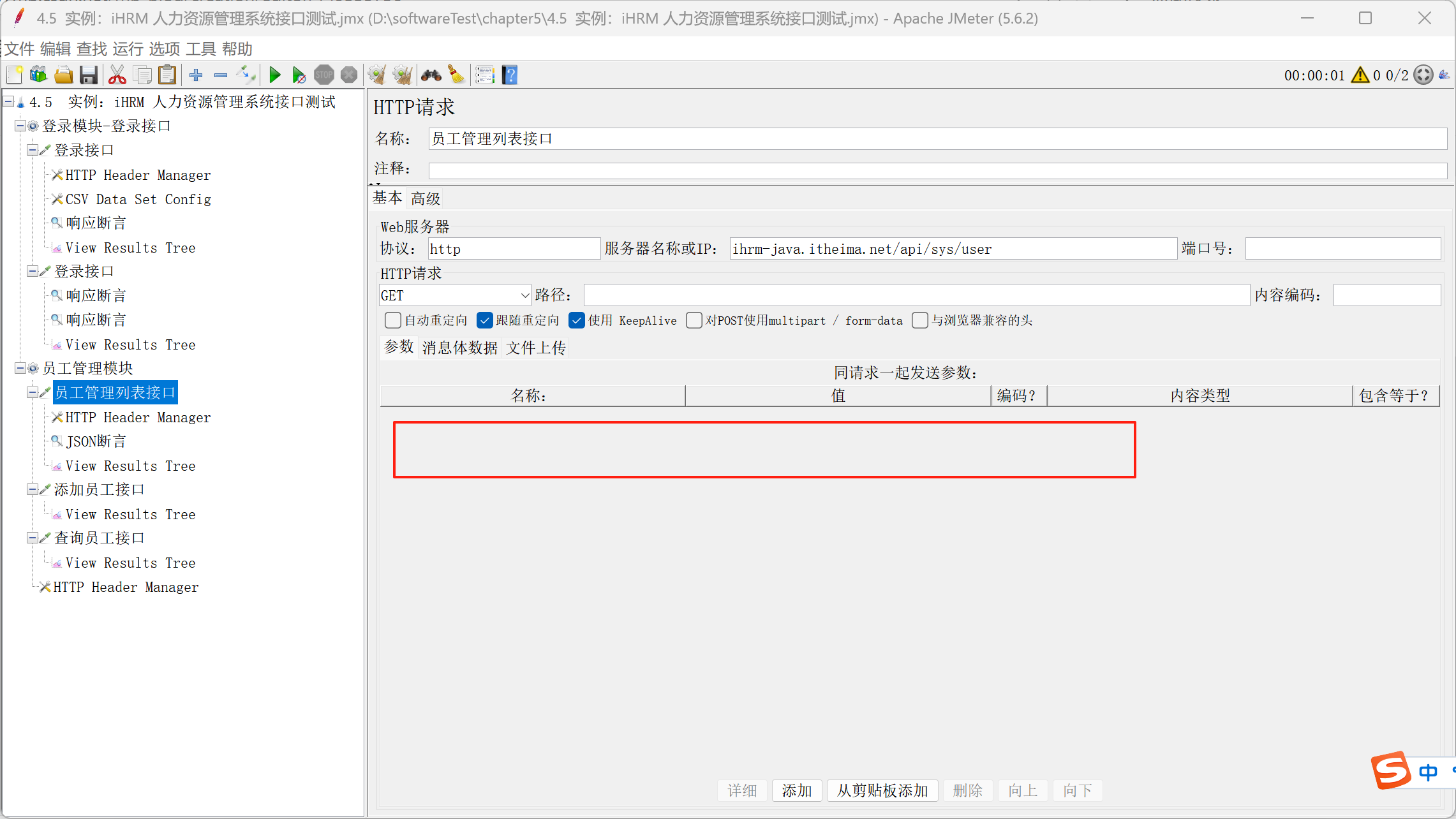Click the 从剪贴板添加 button
1456x819 pixels.
click(x=882, y=790)
